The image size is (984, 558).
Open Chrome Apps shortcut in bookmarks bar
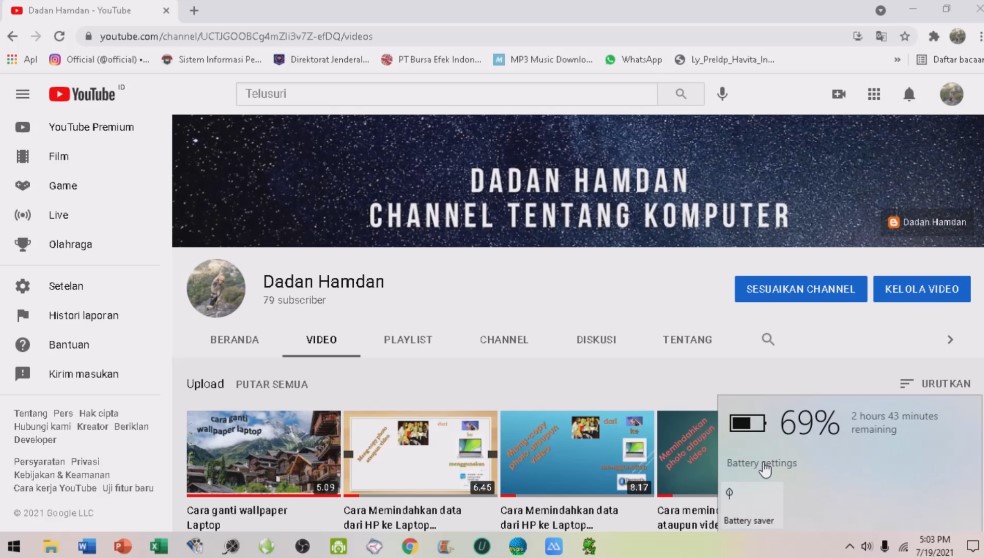[x=21, y=60]
